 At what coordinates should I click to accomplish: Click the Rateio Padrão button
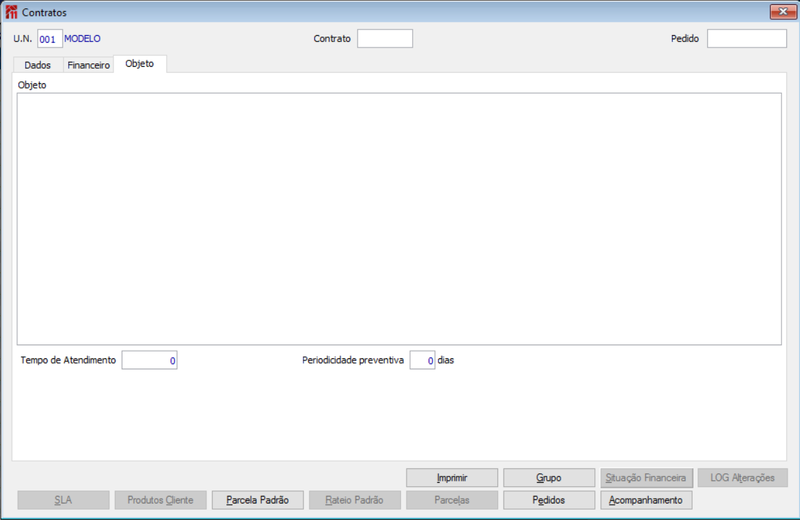(x=355, y=500)
